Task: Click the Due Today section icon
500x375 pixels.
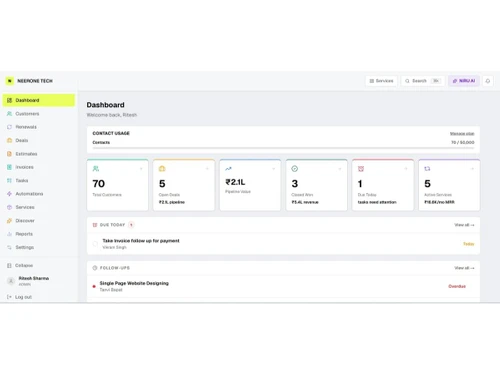Action: pos(95,225)
